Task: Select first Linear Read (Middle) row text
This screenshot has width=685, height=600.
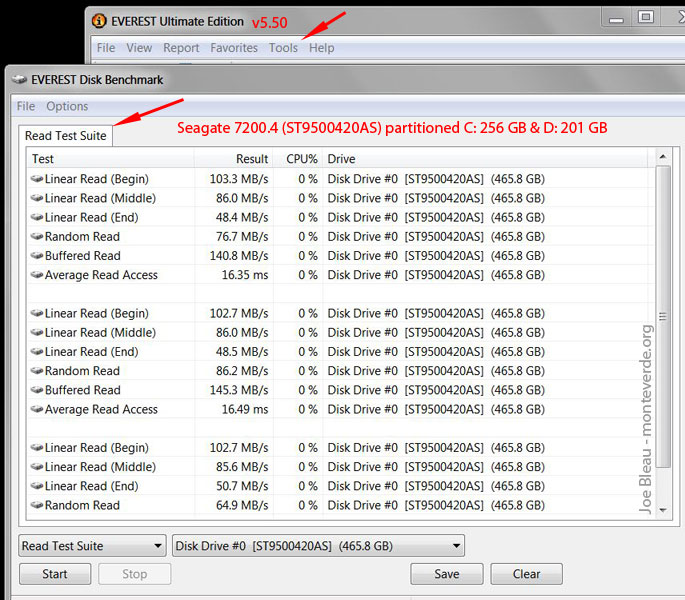Action: [x=100, y=198]
